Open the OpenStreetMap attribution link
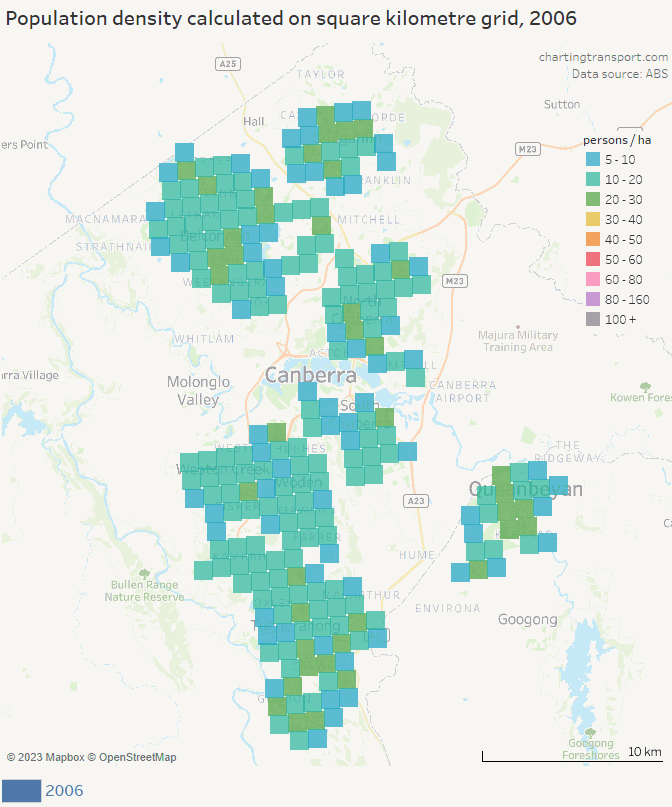This screenshot has height=807, width=672. coord(137,757)
